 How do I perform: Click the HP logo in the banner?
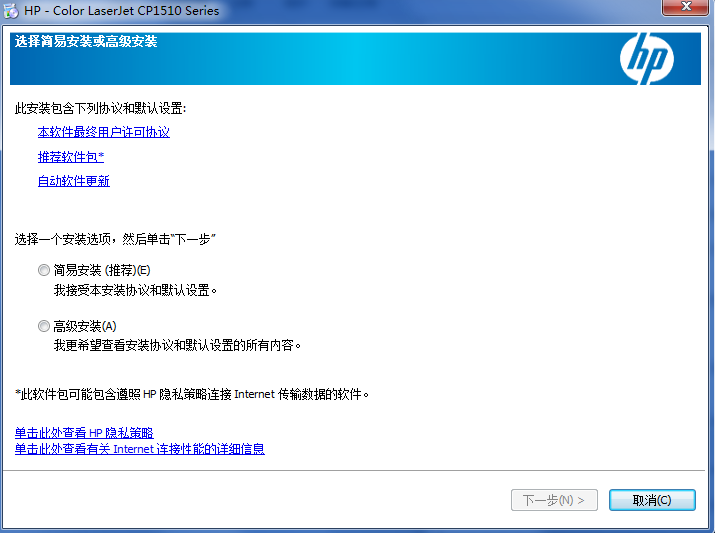click(x=646, y=58)
